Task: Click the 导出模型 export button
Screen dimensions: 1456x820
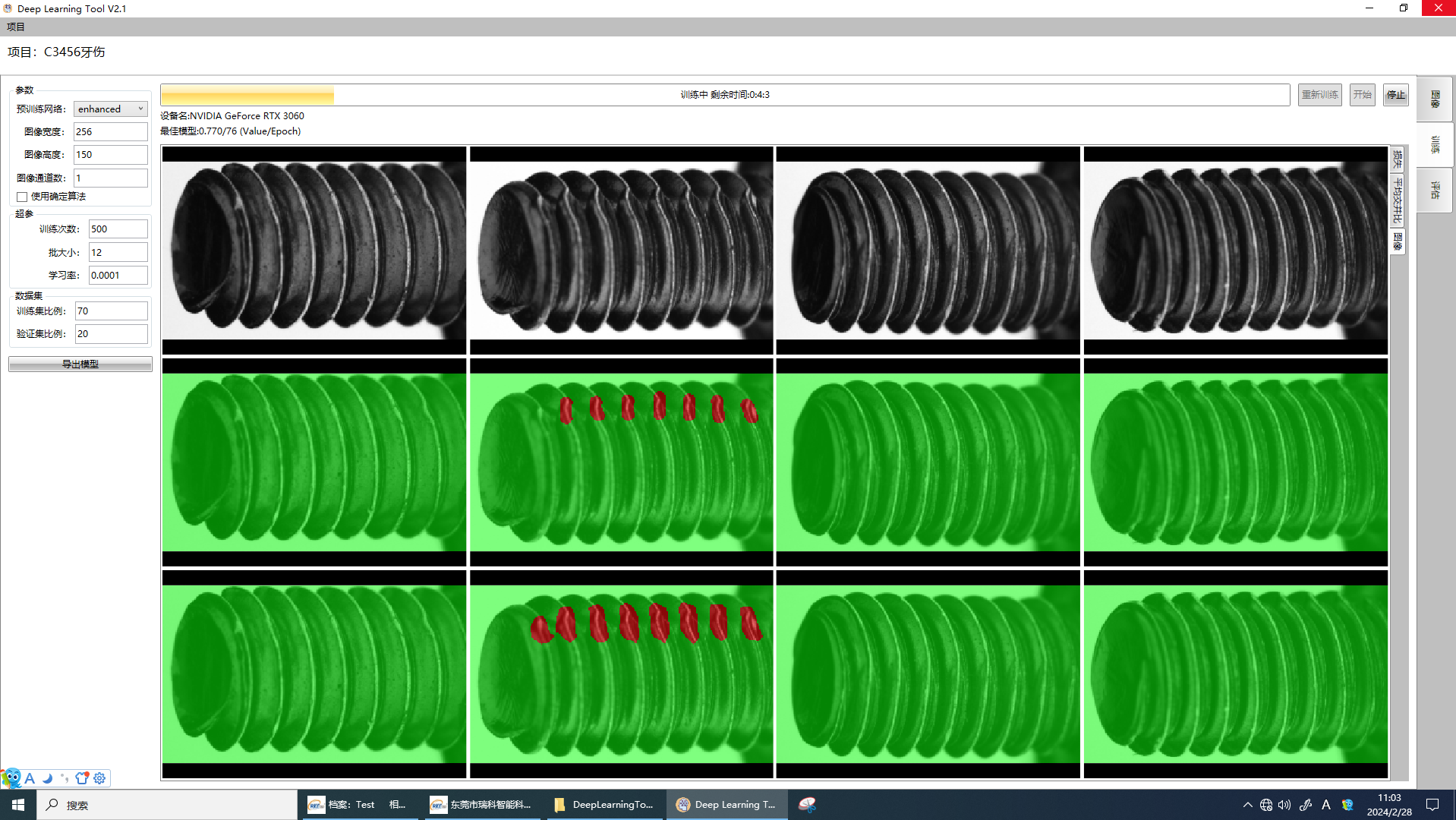Action: point(80,364)
